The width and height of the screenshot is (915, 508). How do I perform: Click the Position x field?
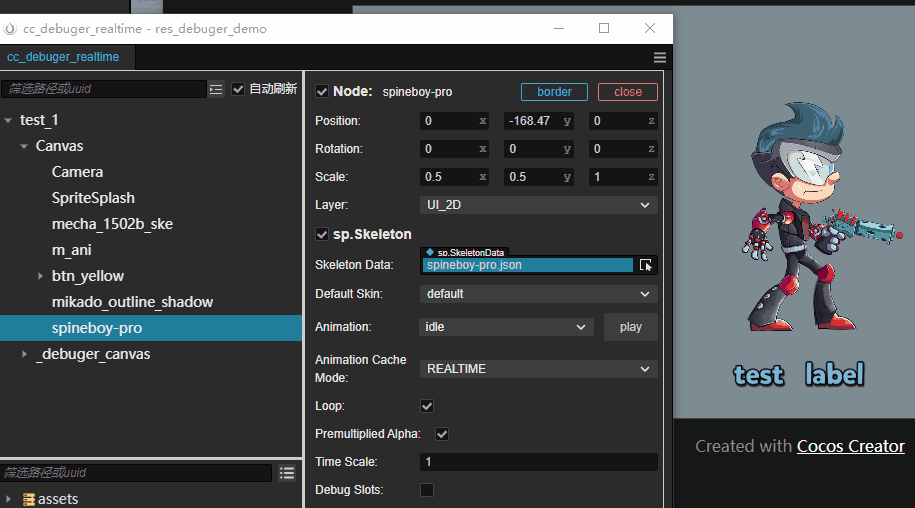pos(455,121)
